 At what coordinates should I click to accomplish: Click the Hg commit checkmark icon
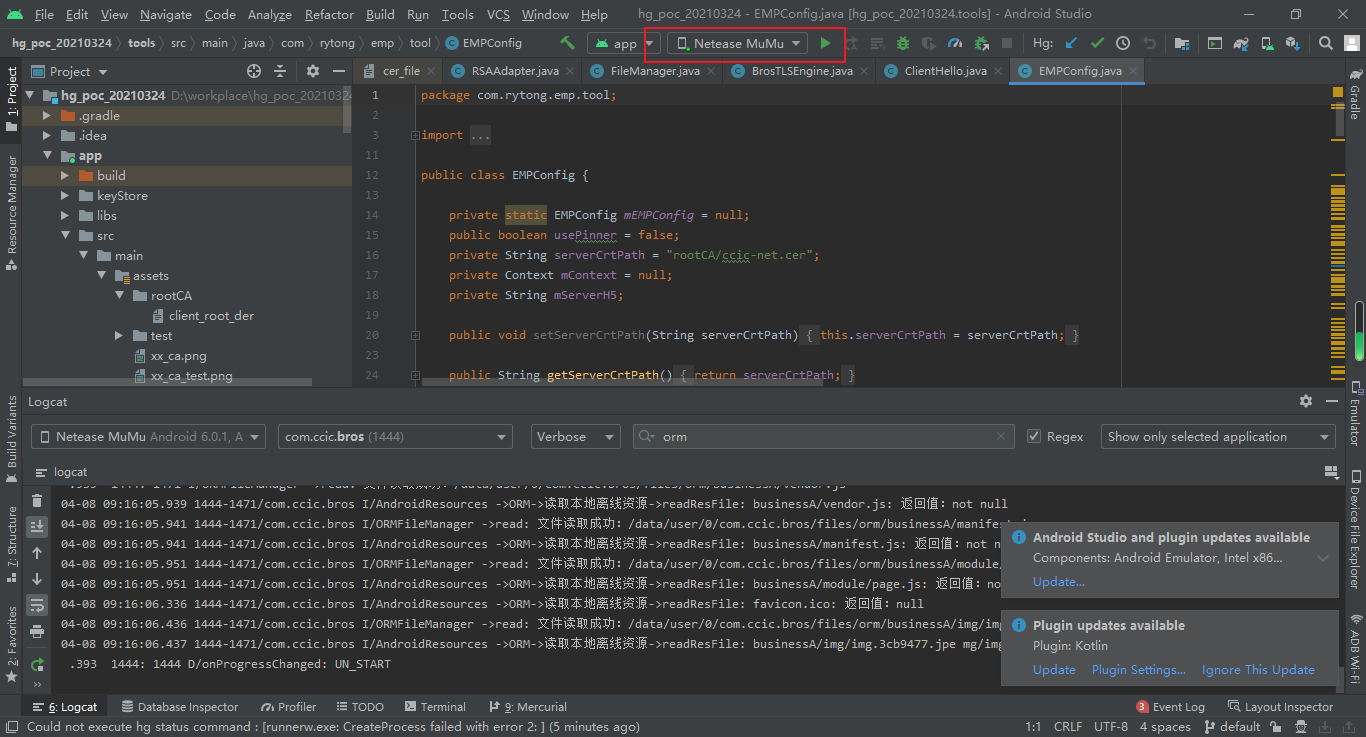pyautogui.click(x=1097, y=43)
